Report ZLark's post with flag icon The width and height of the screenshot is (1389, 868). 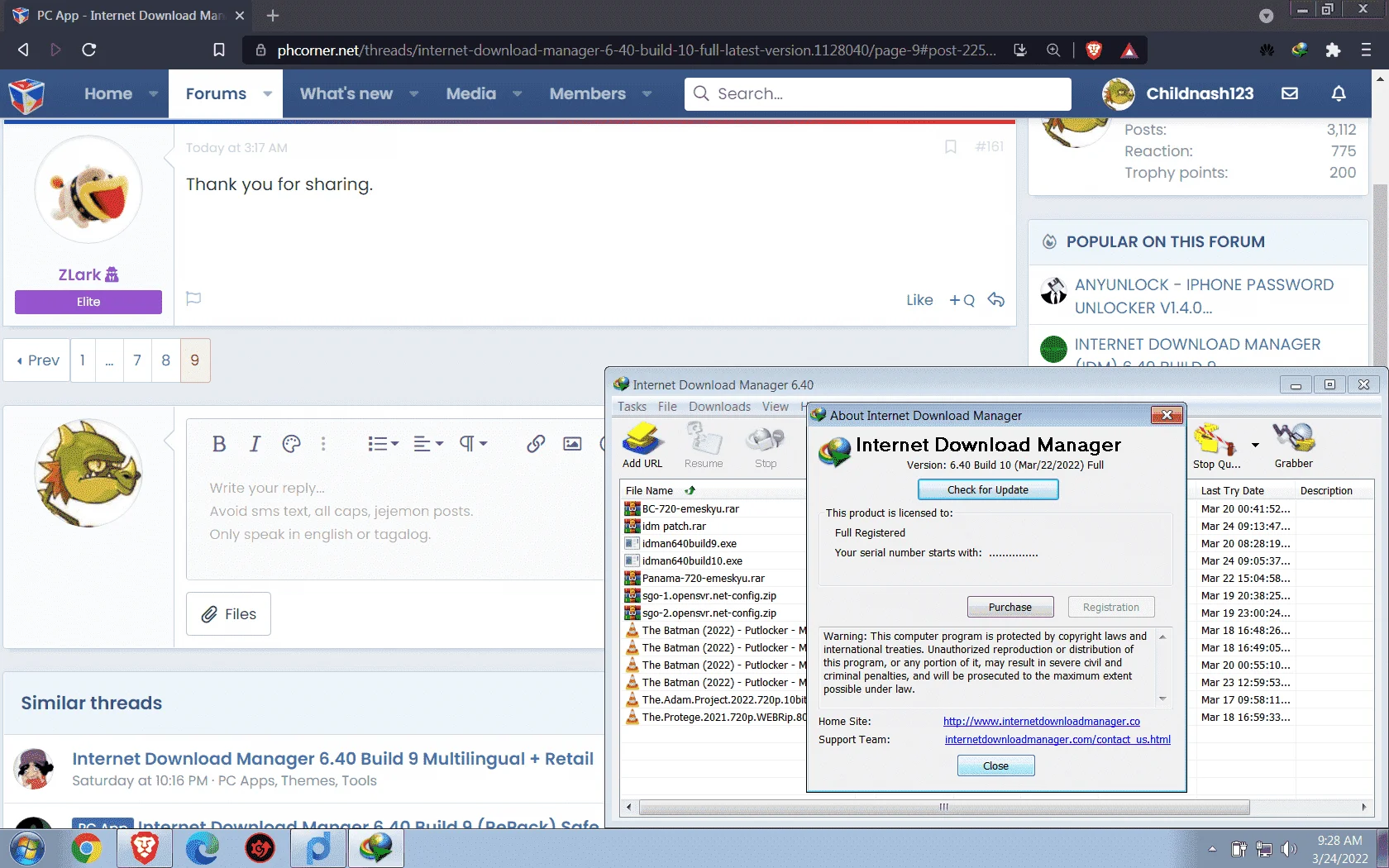point(193,298)
